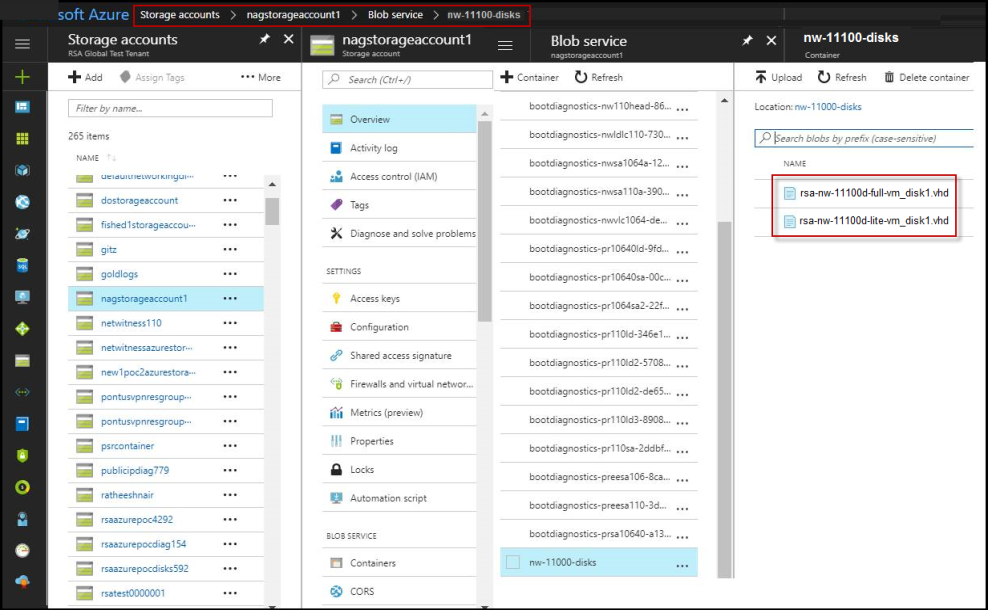Pin the Storage accounts blade
The width and height of the screenshot is (988, 610).
click(x=264, y=39)
